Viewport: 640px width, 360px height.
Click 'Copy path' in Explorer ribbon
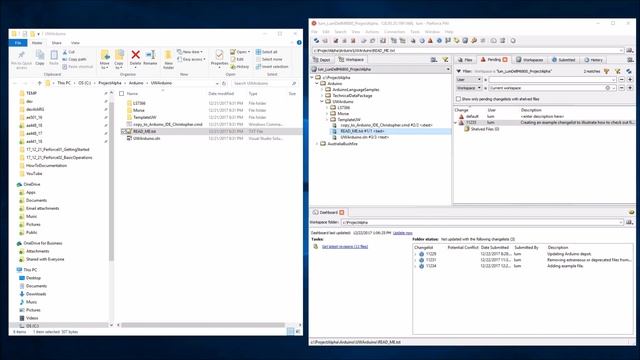[x=74, y=59]
